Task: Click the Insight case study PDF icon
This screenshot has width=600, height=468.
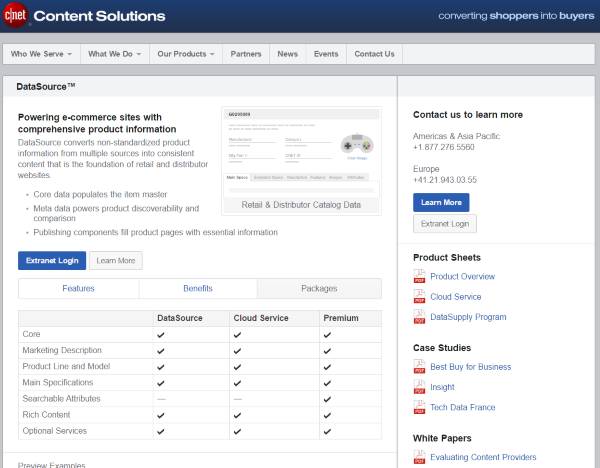Action: pyautogui.click(x=419, y=387)
